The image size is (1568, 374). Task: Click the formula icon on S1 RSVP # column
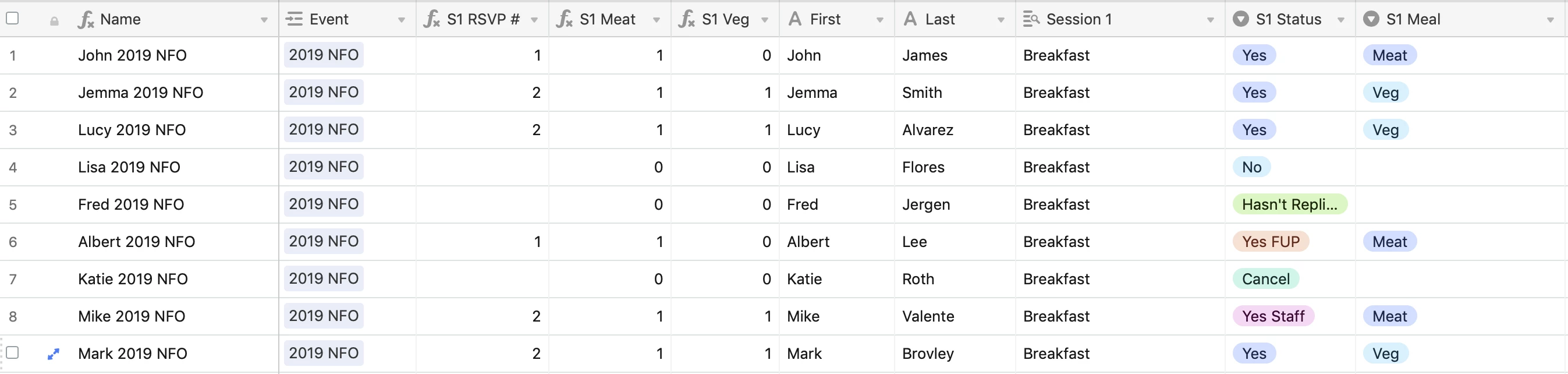tap(431, 19)
